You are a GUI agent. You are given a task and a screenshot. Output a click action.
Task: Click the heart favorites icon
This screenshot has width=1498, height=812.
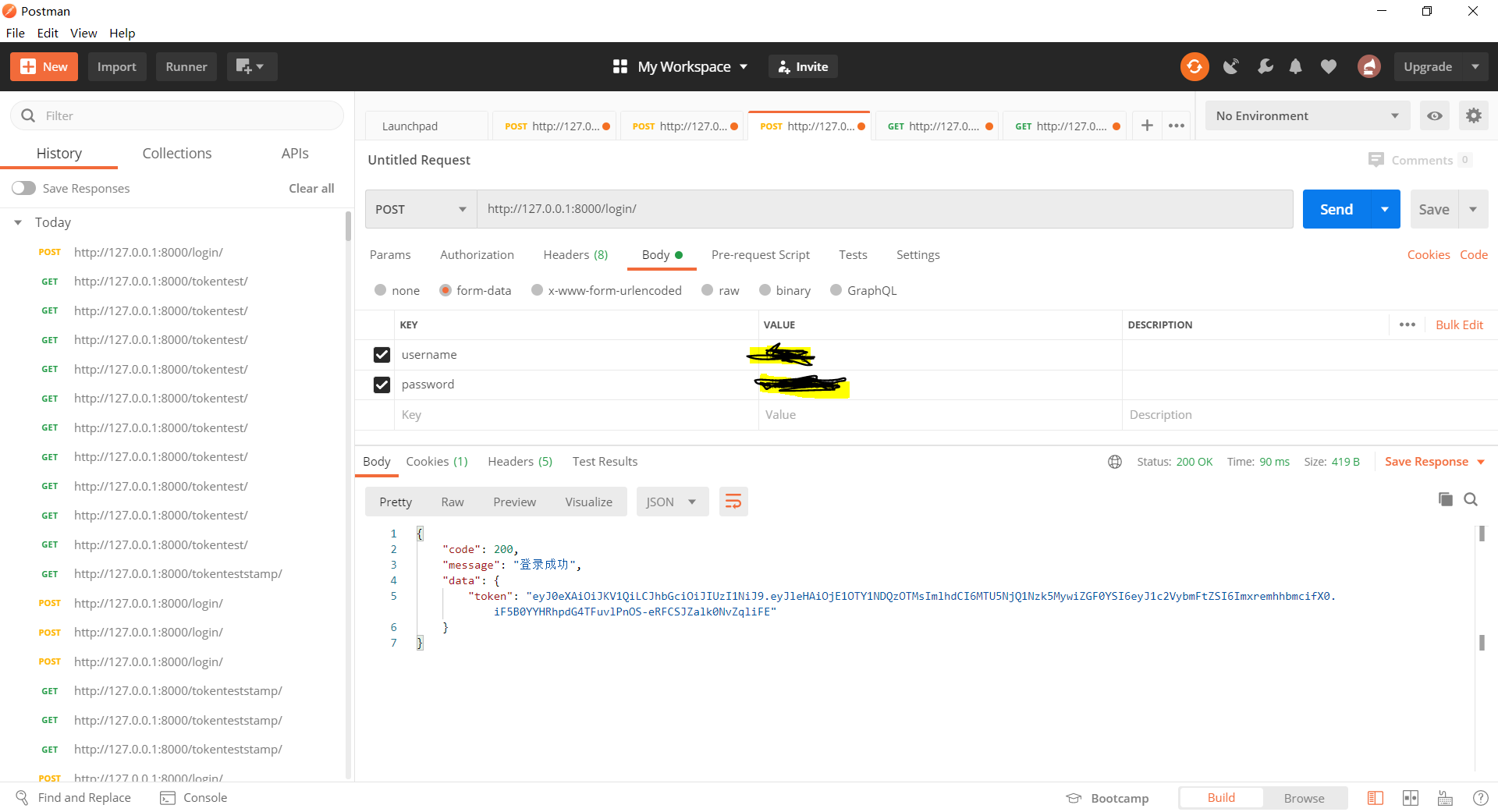[x=1328, y=66]
